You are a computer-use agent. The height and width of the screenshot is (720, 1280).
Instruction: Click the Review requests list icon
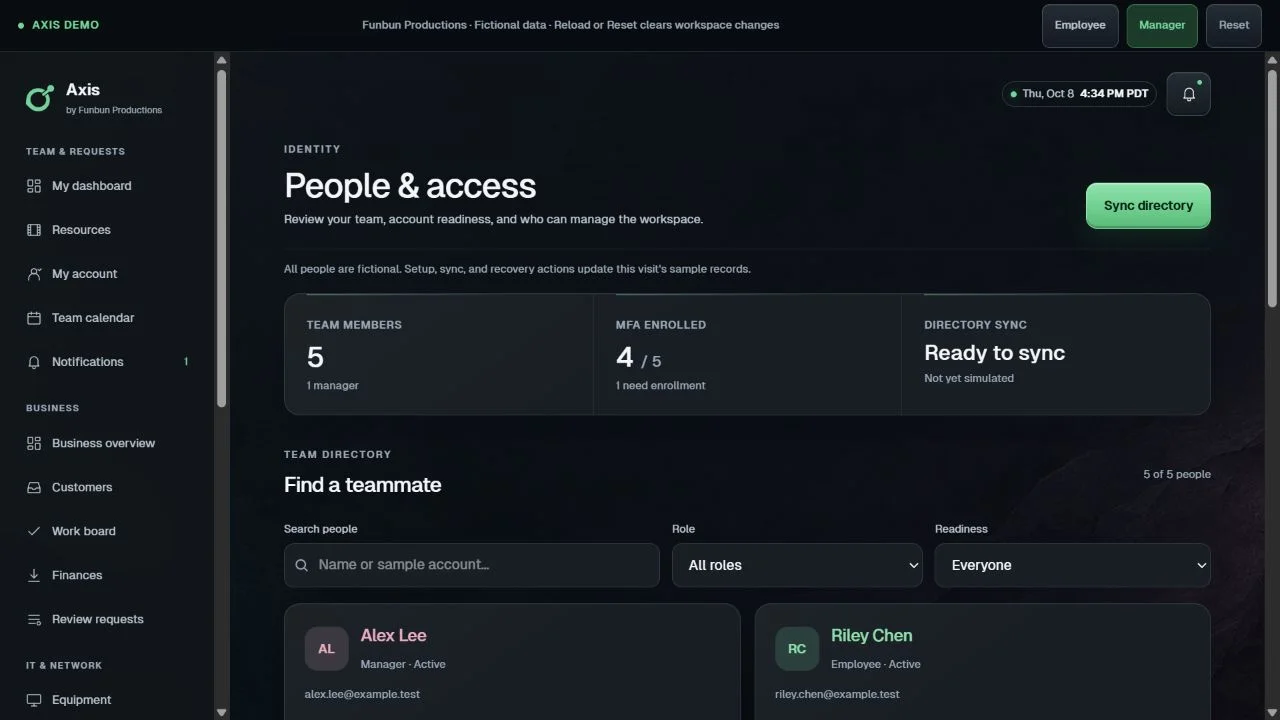tap(34, 619)
